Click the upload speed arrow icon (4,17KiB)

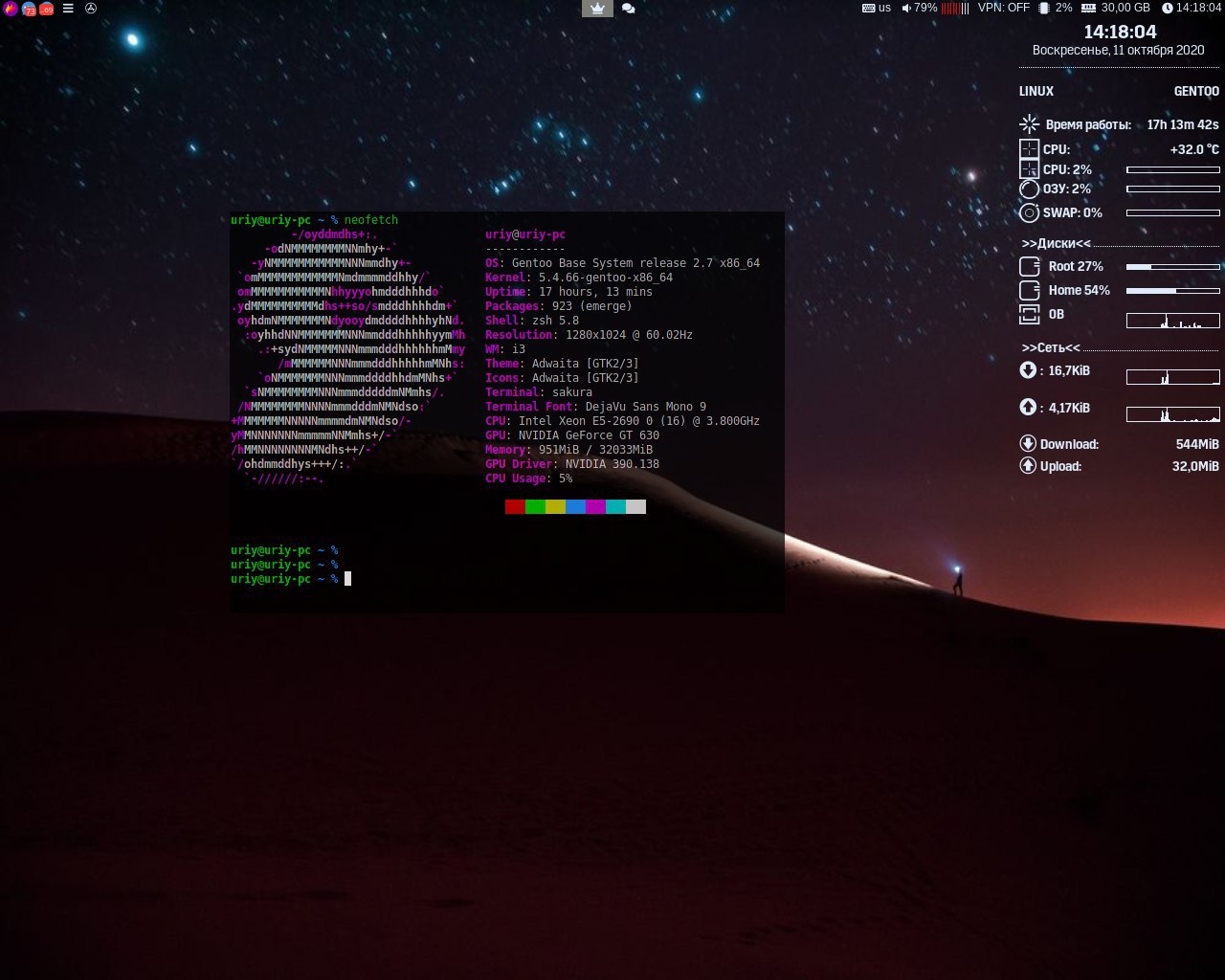click(x=1028, y=408)
